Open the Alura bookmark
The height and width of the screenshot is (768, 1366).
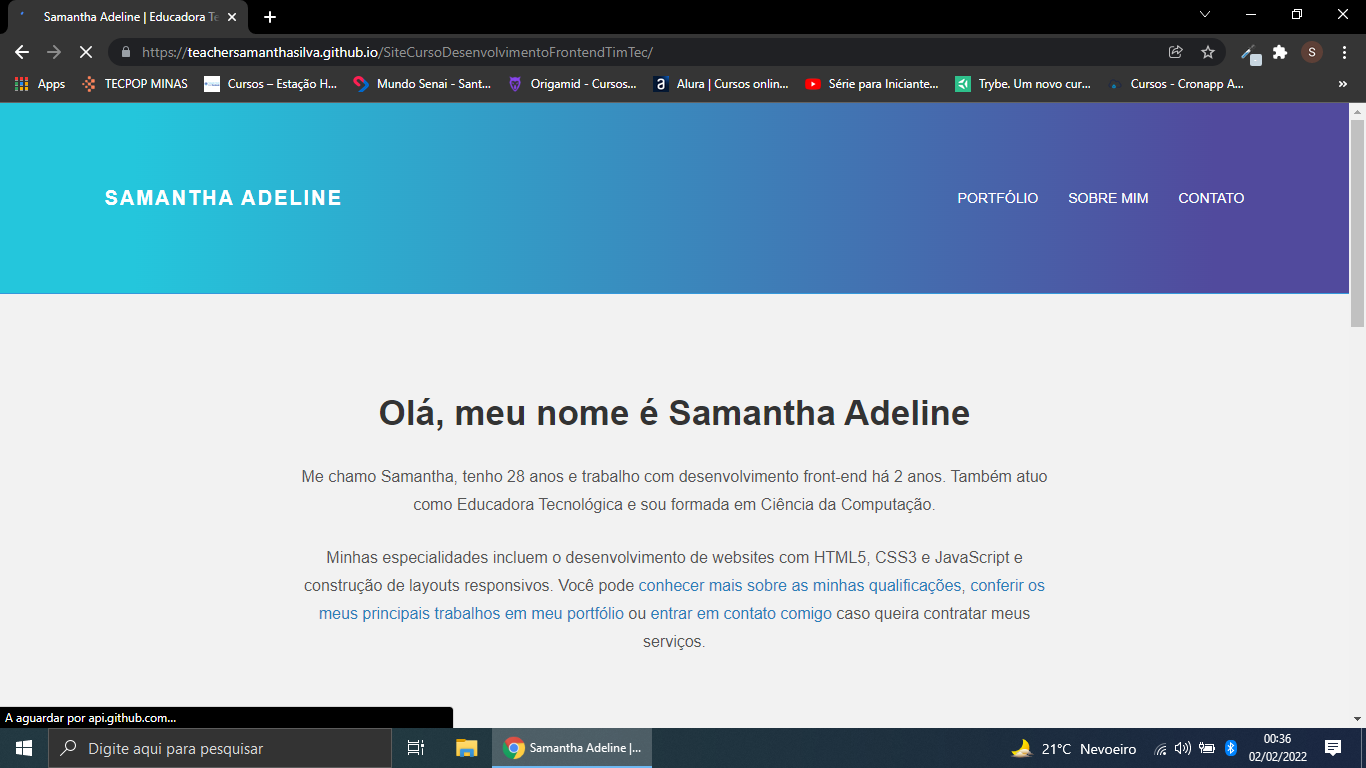722,84
